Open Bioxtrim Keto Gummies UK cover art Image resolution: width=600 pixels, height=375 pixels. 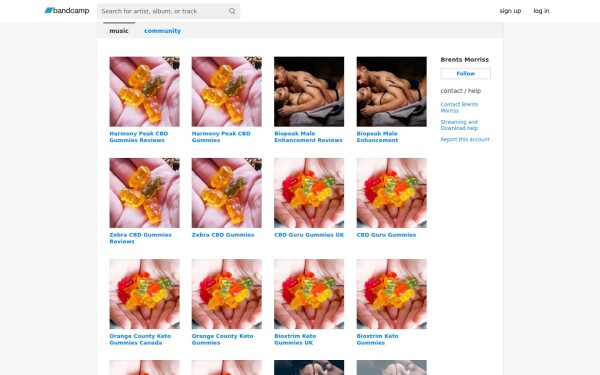[x=309, y=294]
